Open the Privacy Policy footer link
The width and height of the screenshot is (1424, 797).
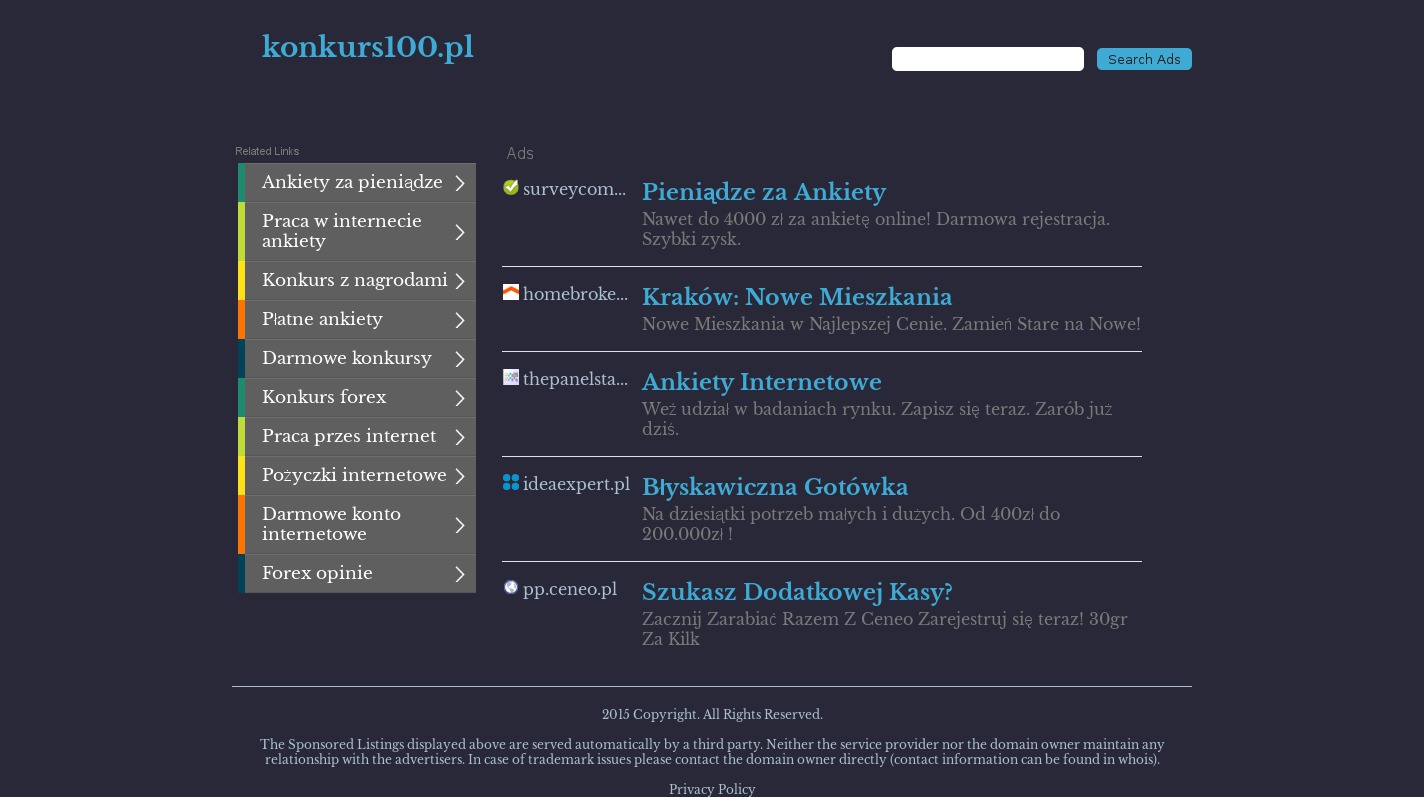pyautogui.click(x=712, y=789)
